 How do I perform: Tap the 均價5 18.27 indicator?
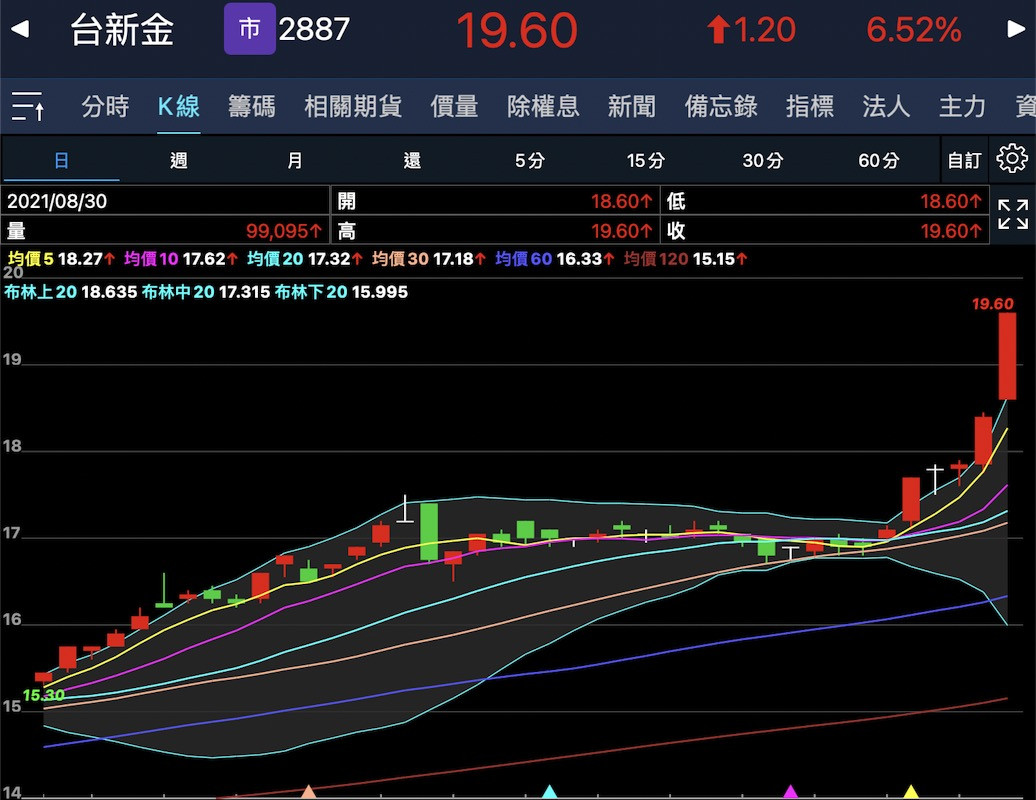pyautogui.click(x=61, y=259)
